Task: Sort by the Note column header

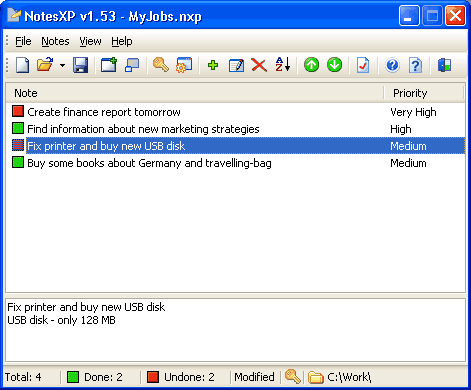Action: click(x=195, y=93)
